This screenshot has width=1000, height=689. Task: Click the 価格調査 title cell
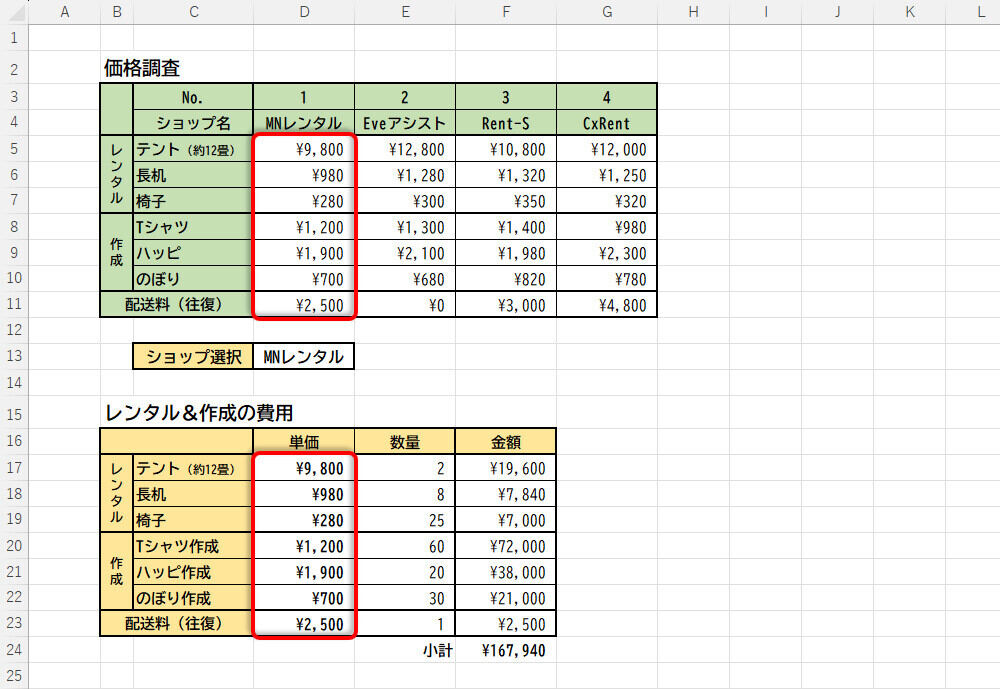143,69
